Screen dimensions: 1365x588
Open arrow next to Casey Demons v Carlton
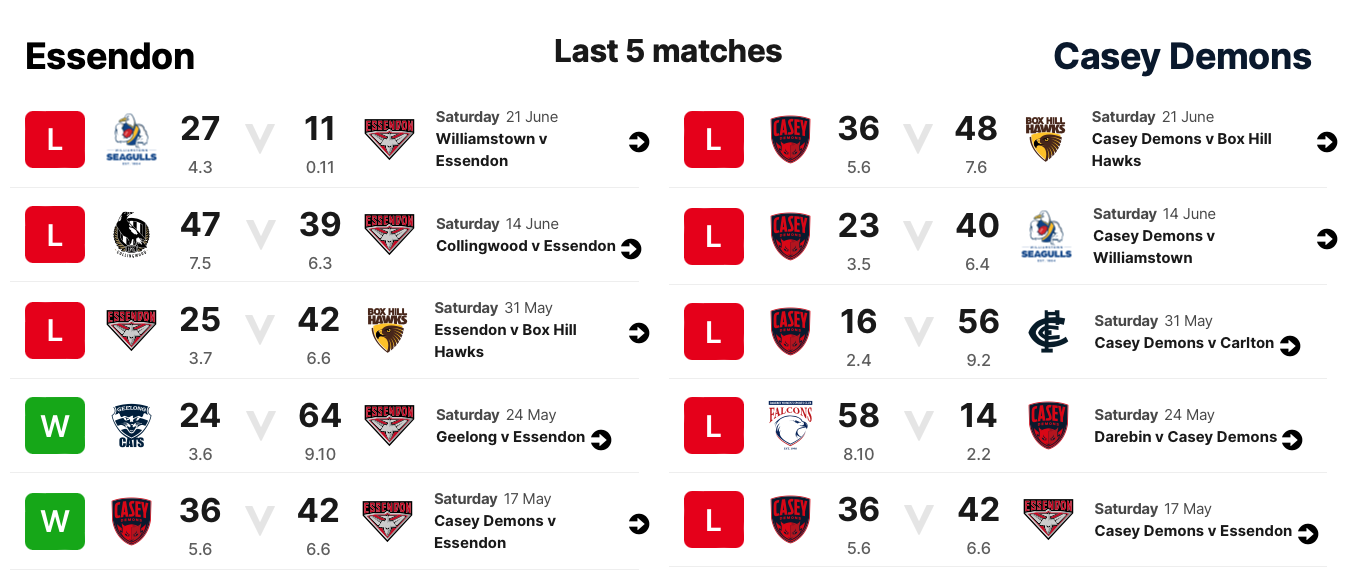click(1290, 345)
